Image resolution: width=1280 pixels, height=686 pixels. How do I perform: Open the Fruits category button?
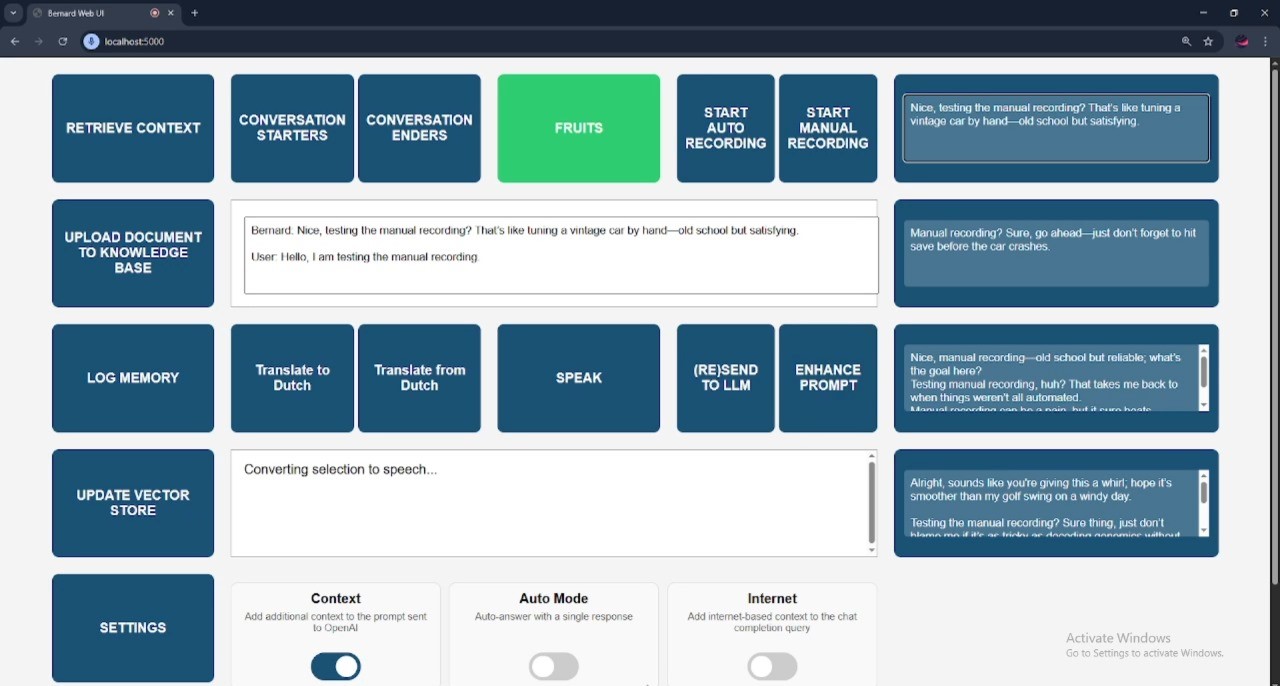click(x=578, y=128)
